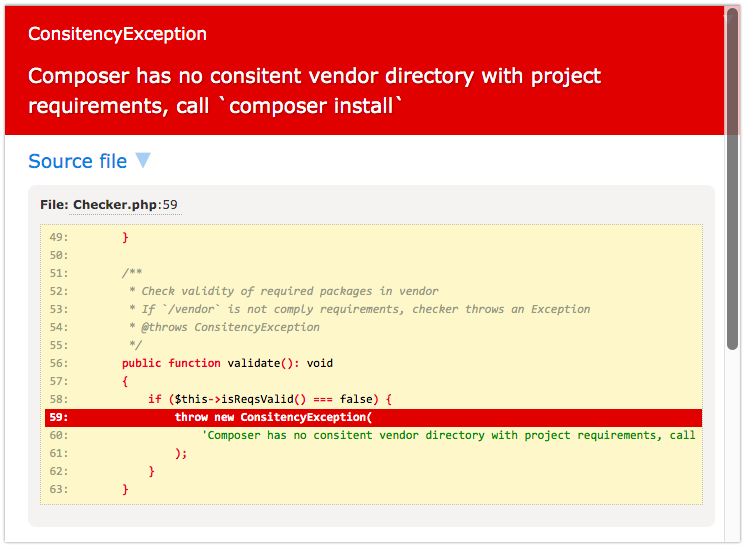
Task: Click line 60 string 'Composer has no consitent'
Action: [449, 435]
